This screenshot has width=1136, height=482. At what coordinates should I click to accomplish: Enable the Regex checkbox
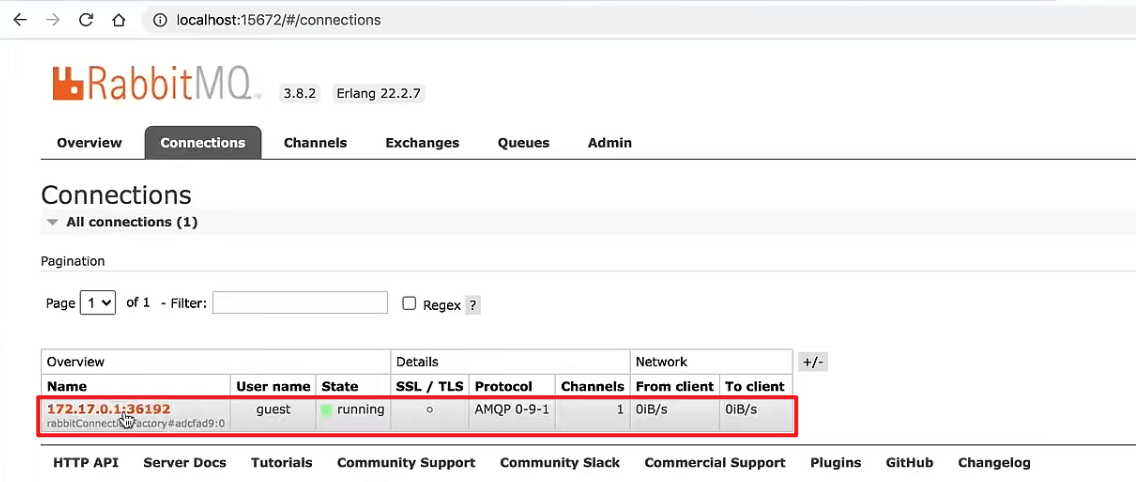click(x=409, y=304)
